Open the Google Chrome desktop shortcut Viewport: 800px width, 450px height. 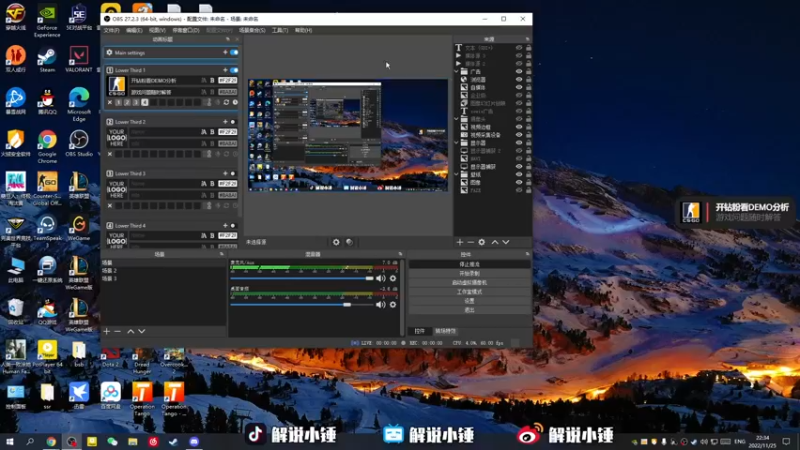coord(47,147)
